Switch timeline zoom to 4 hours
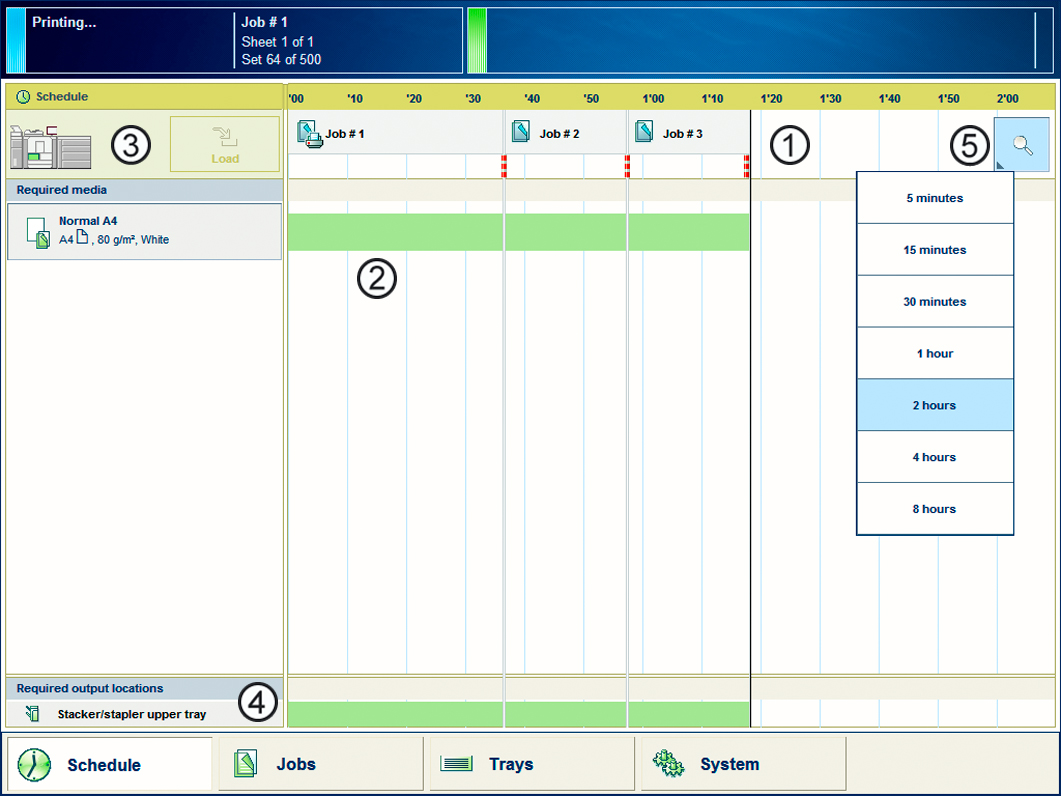This screenshot has height=796, width=1061. pyautogui.click(x=935, y=457)
